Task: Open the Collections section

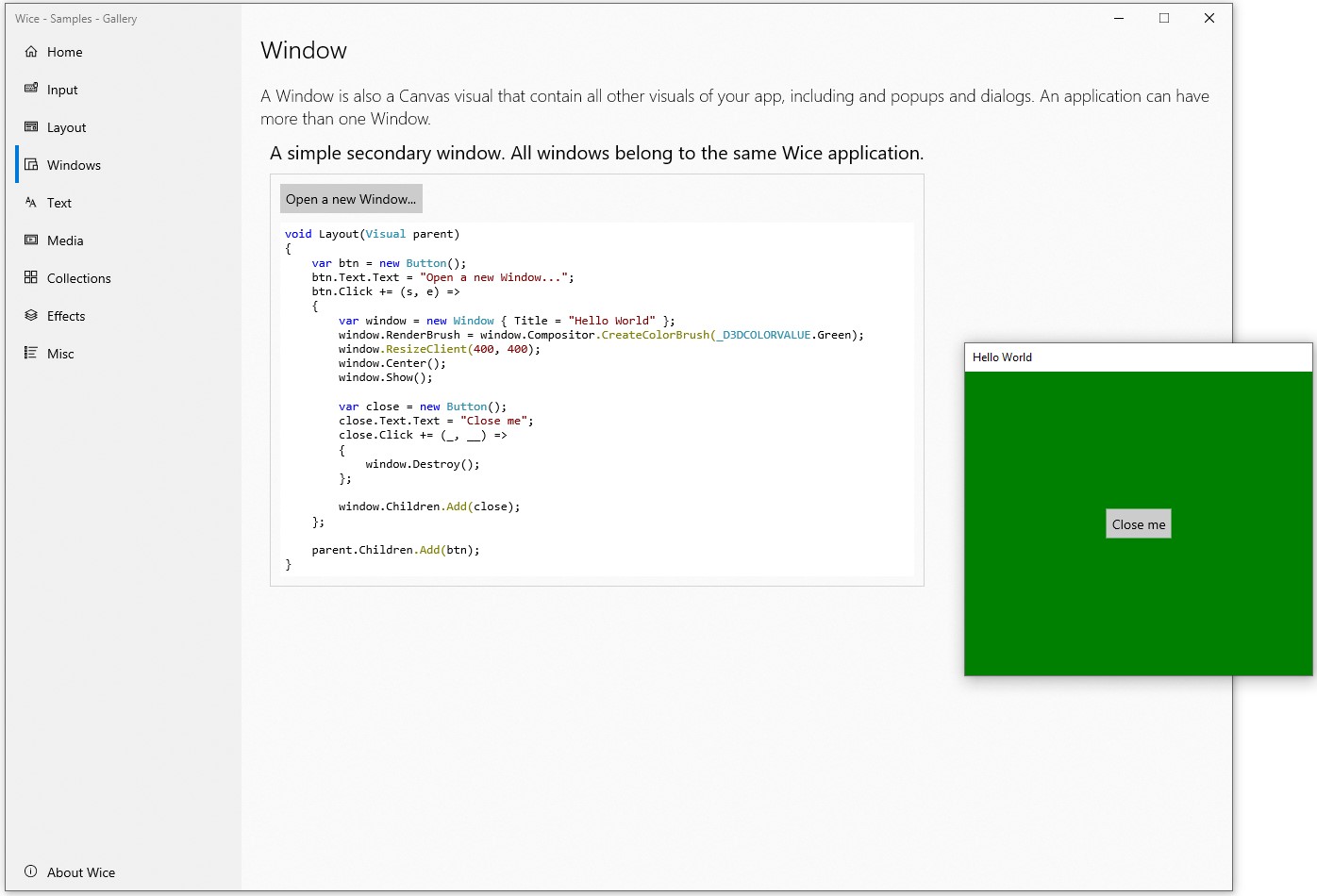Action: (x=124, y=278)
